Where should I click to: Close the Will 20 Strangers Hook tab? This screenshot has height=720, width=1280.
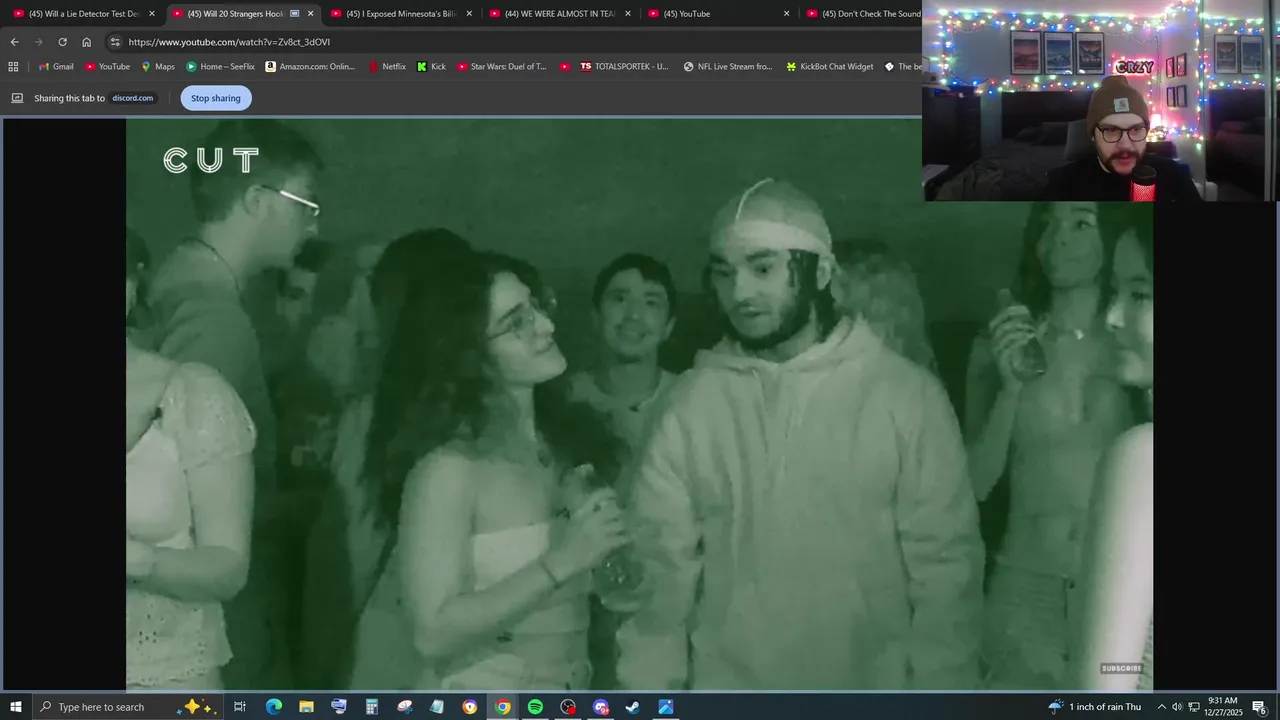tap(311, 14)
